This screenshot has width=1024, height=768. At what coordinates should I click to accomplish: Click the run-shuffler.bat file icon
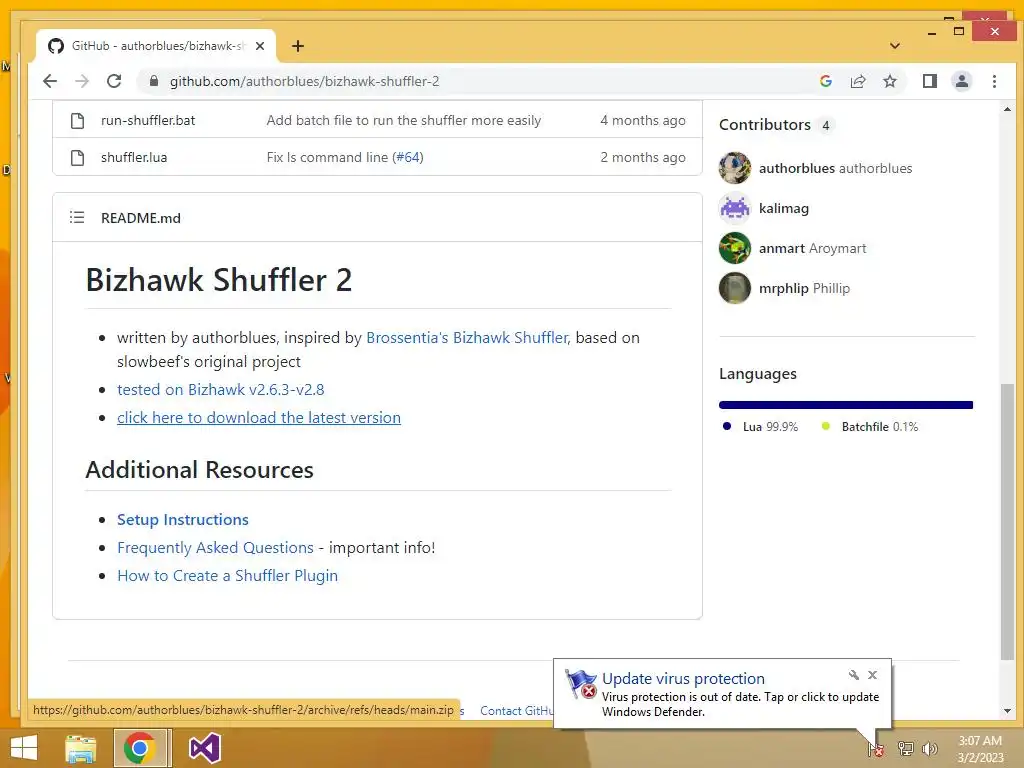coord(77,120)
